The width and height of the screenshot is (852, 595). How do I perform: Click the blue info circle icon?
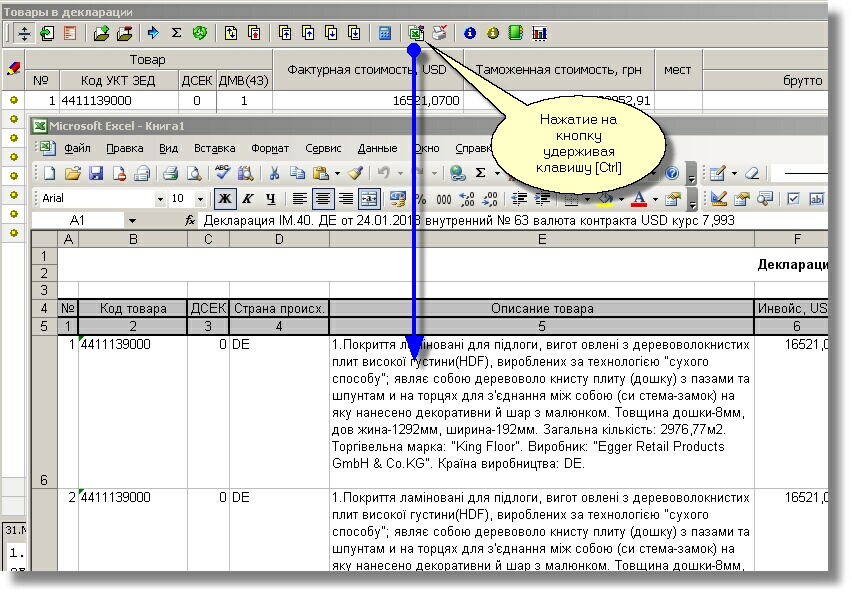pyautogui.click(x=470, y=33)
